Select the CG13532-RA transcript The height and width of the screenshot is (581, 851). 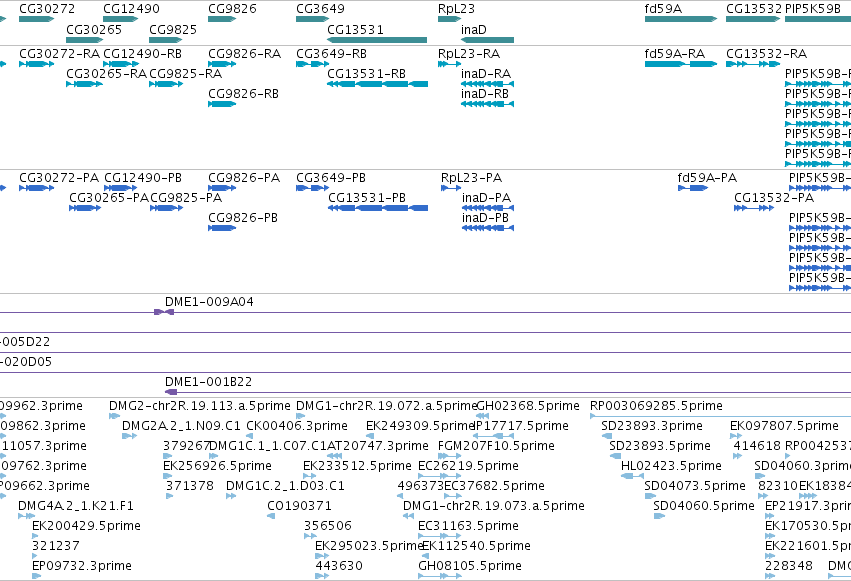tap(753, 64)
